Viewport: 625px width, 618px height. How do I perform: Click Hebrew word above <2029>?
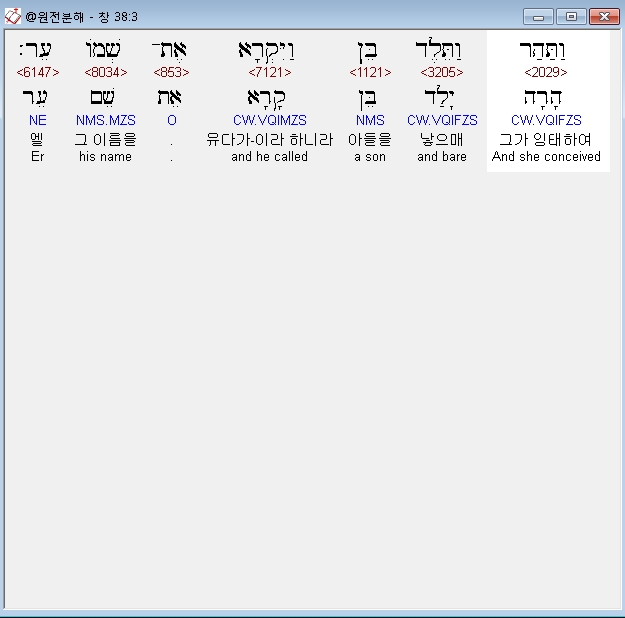pos(542,50)
